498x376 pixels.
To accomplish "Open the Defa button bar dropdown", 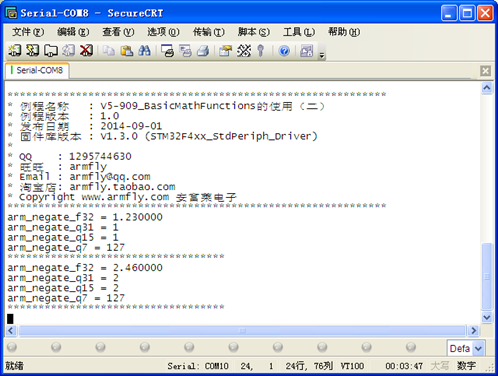I will pyautogui.click(x=479, y=349).
